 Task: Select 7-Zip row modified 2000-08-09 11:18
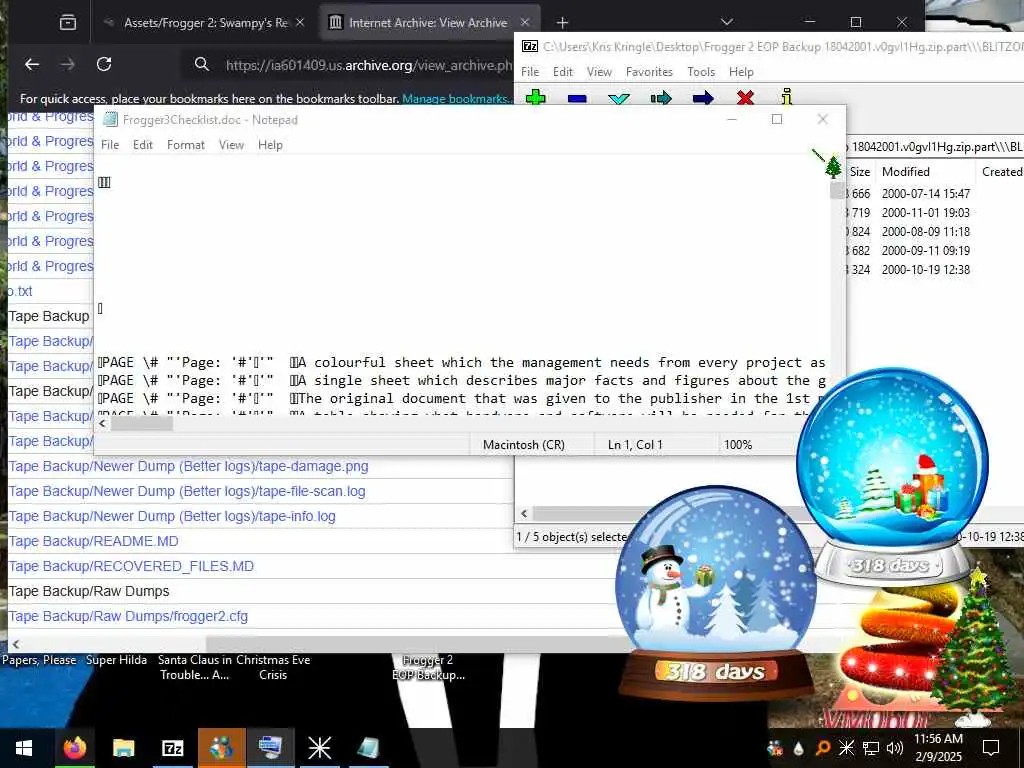[x=934, y=231]
